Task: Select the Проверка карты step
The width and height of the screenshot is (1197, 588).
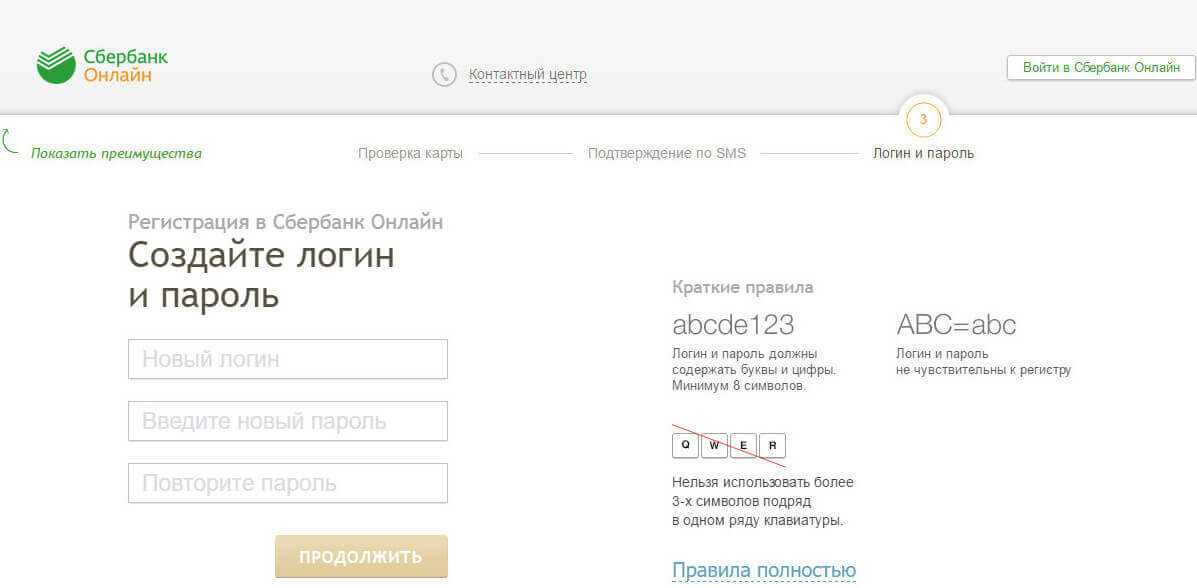Action: [410, 154]
